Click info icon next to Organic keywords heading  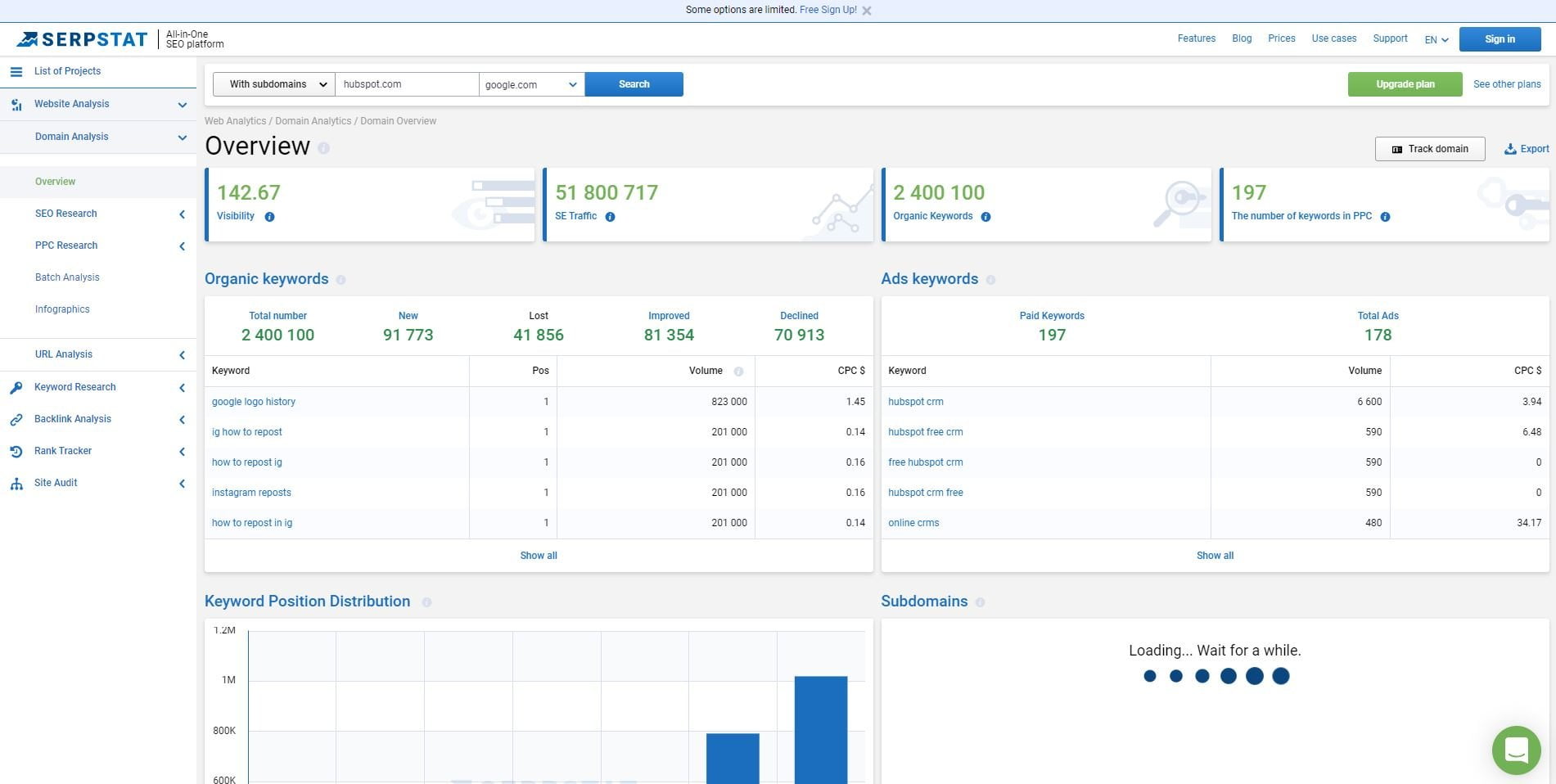coord(341,280)
